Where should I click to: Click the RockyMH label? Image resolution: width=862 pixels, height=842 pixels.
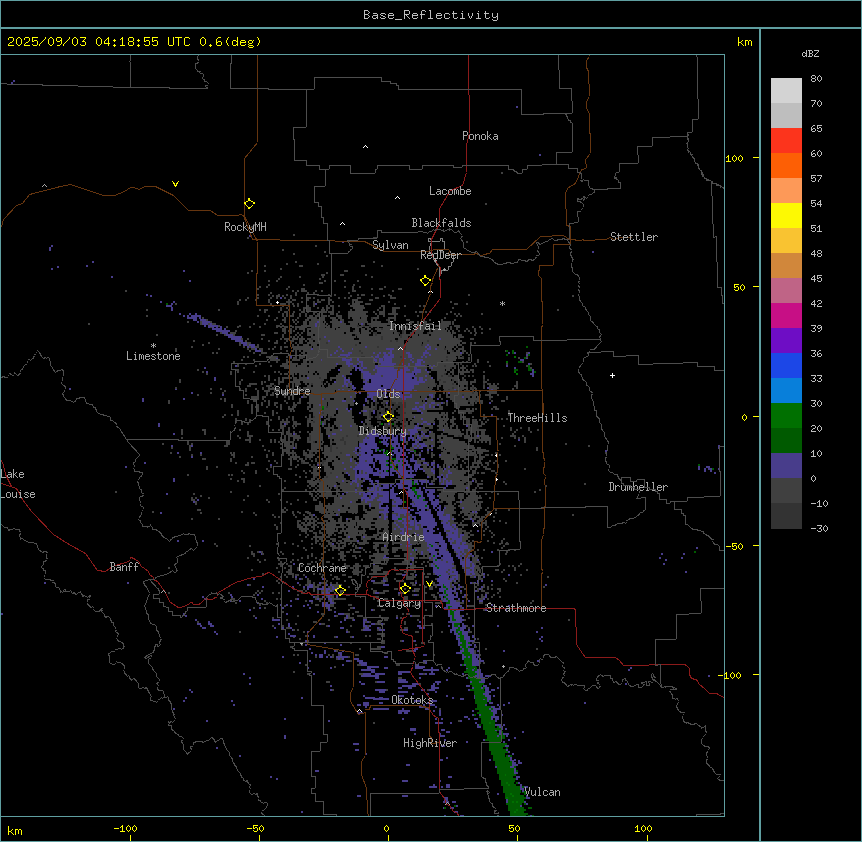[245, 227]
